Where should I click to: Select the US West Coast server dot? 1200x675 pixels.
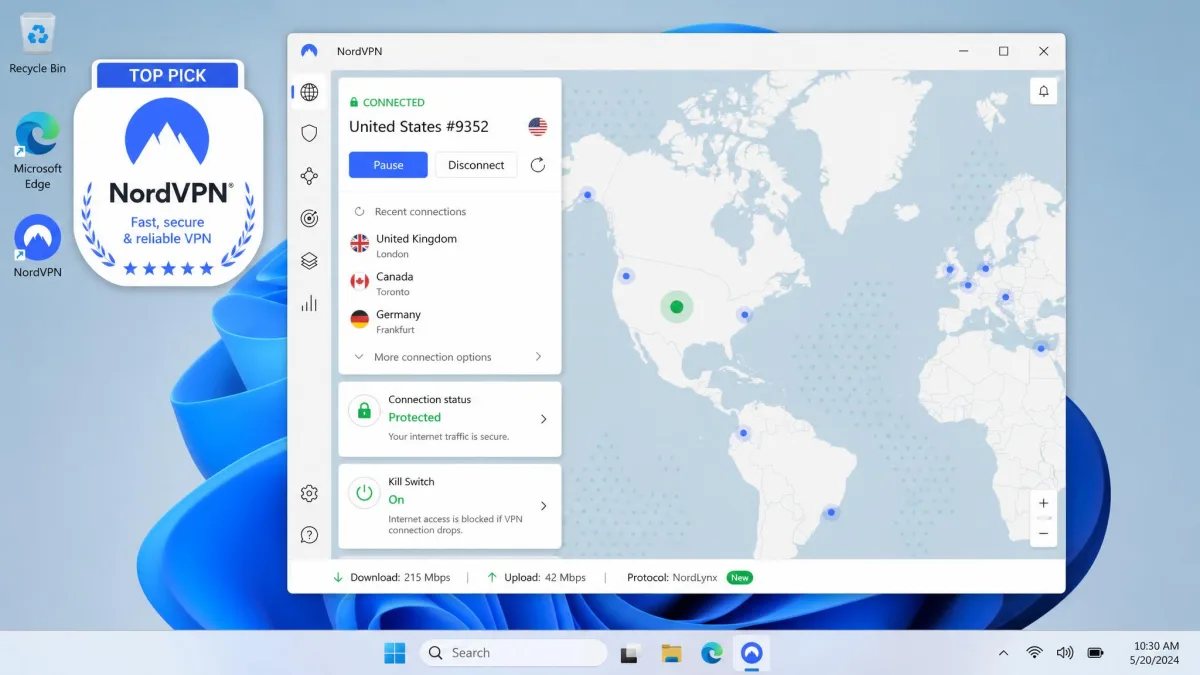[626, 276]
